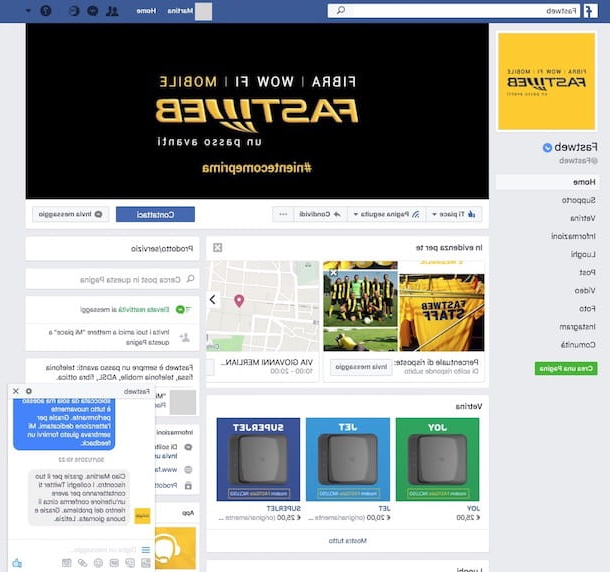The image size is (610, 572).
Task: Open Informazioni in the page sidebar
Action: [573, 236]
